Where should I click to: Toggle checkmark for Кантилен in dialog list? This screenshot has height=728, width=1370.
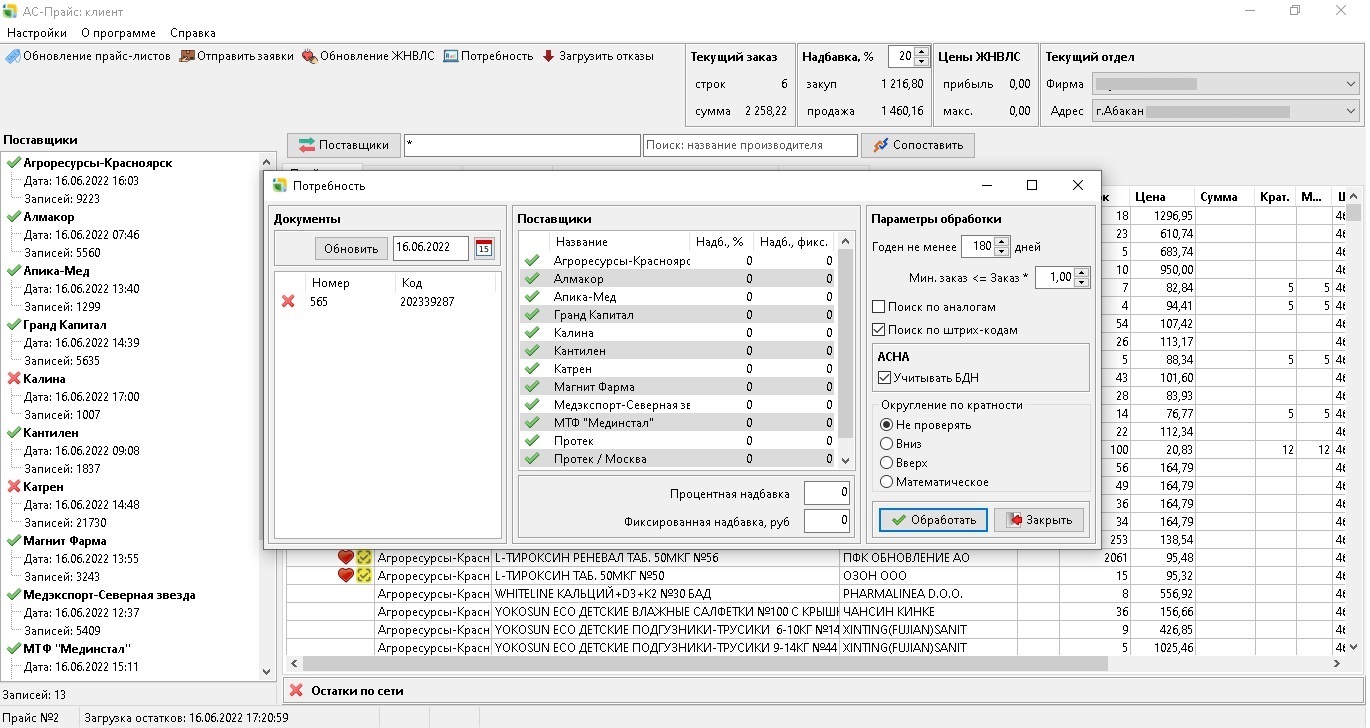point(532,351)
